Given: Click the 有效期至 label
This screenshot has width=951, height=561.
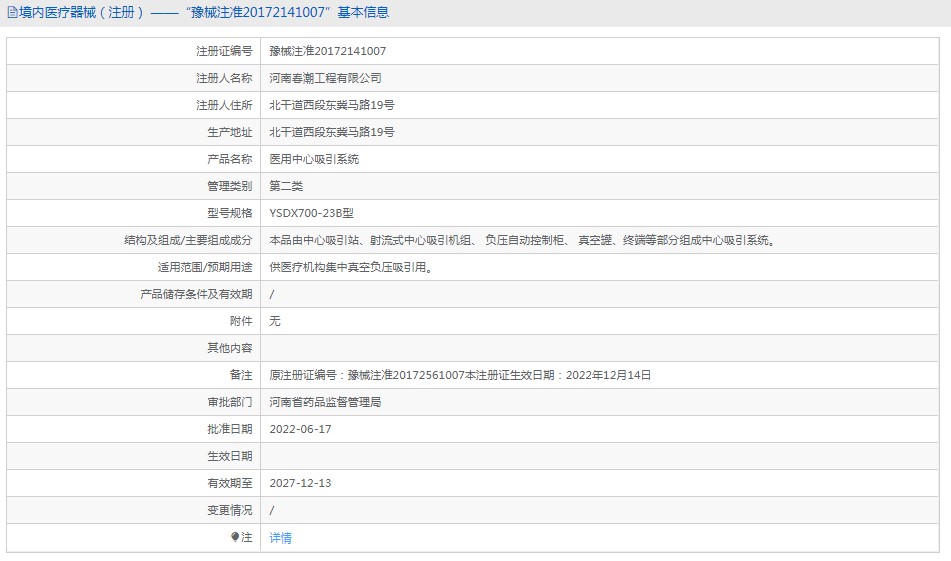Looking at the screenshot, I should (x=230, y=483).
